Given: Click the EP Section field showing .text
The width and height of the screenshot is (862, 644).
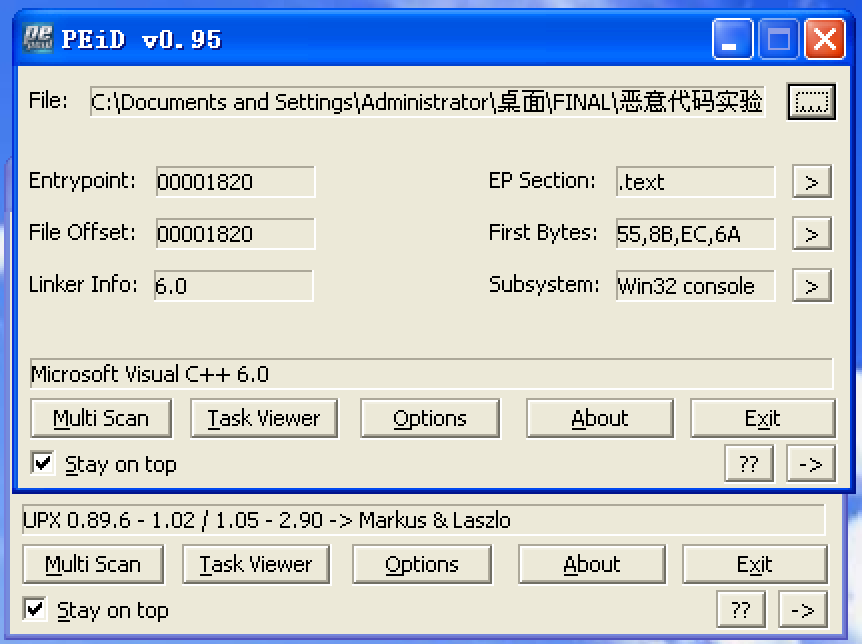Looking at the screenshot, I should click(695, 181).
